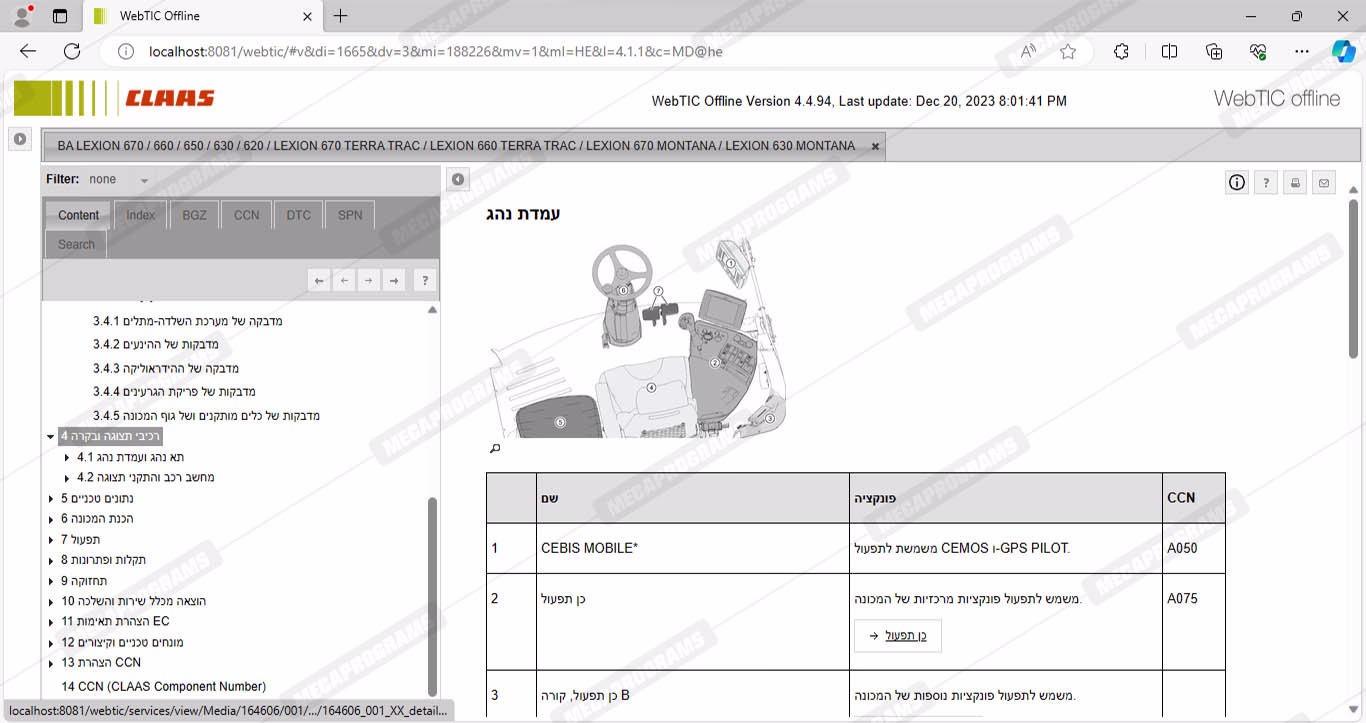Screen dimensions: 1366x723
Task: Refresh the browser page
Action: pos(72,52)
